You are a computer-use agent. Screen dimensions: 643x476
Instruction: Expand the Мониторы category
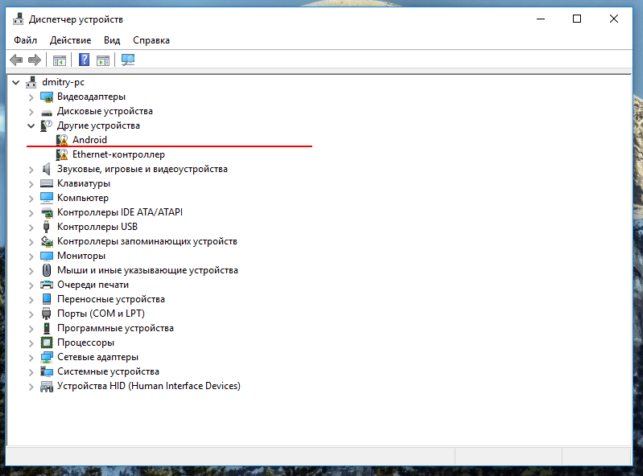click(x=31, y=256)
